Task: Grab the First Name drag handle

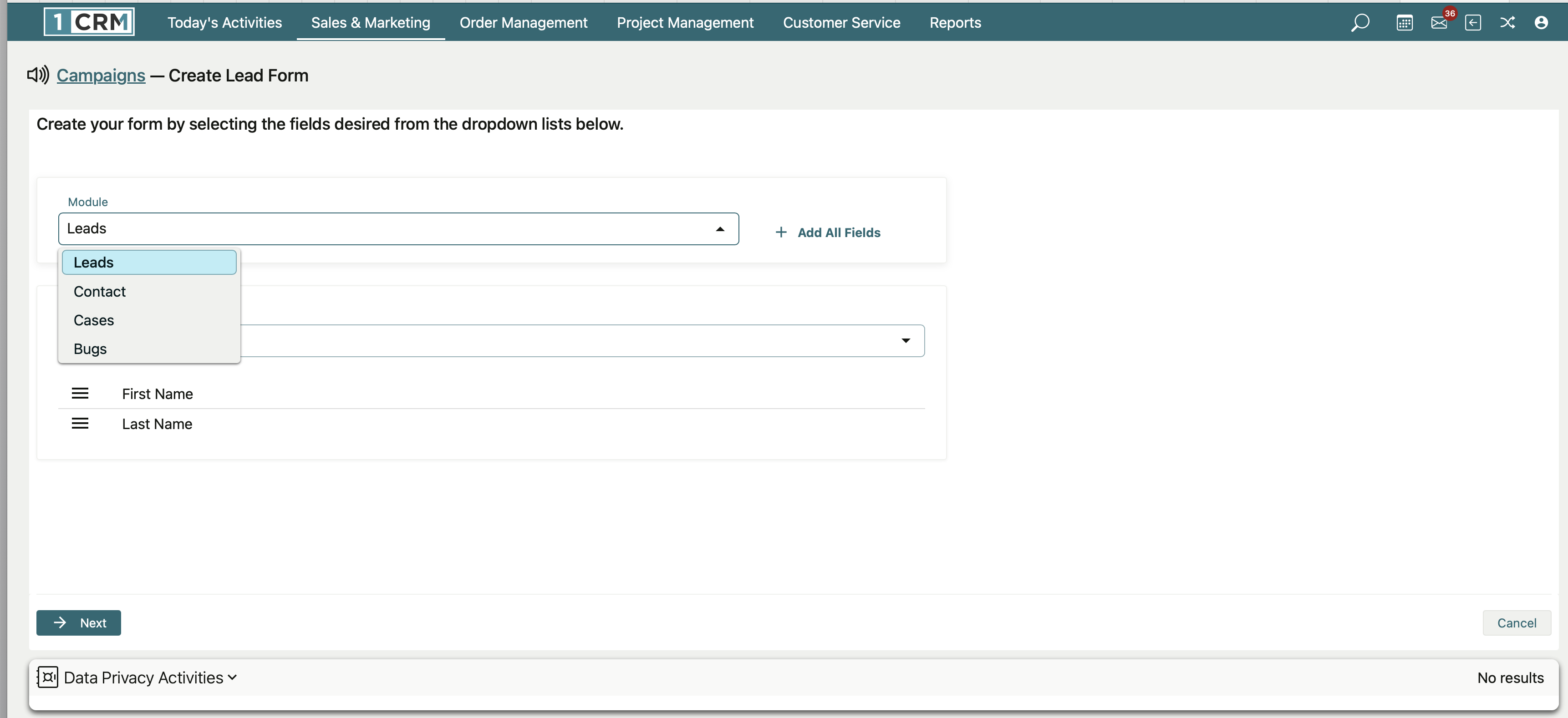Action: 80,394
